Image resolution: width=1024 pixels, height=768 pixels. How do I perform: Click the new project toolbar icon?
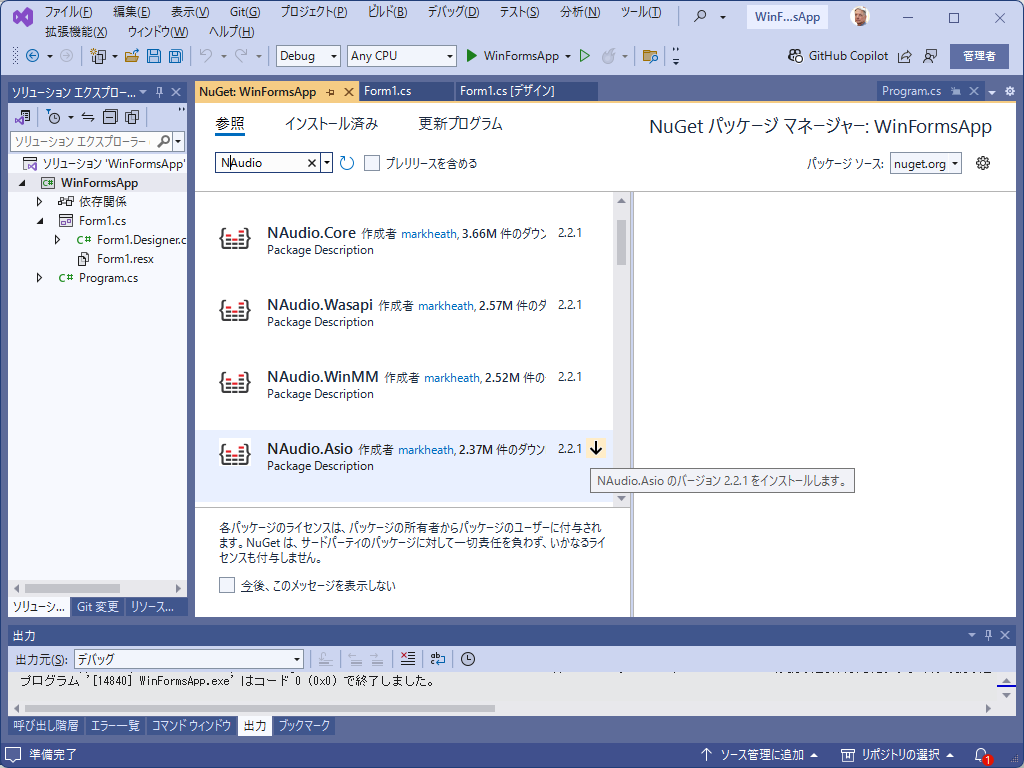pos(98,56)
